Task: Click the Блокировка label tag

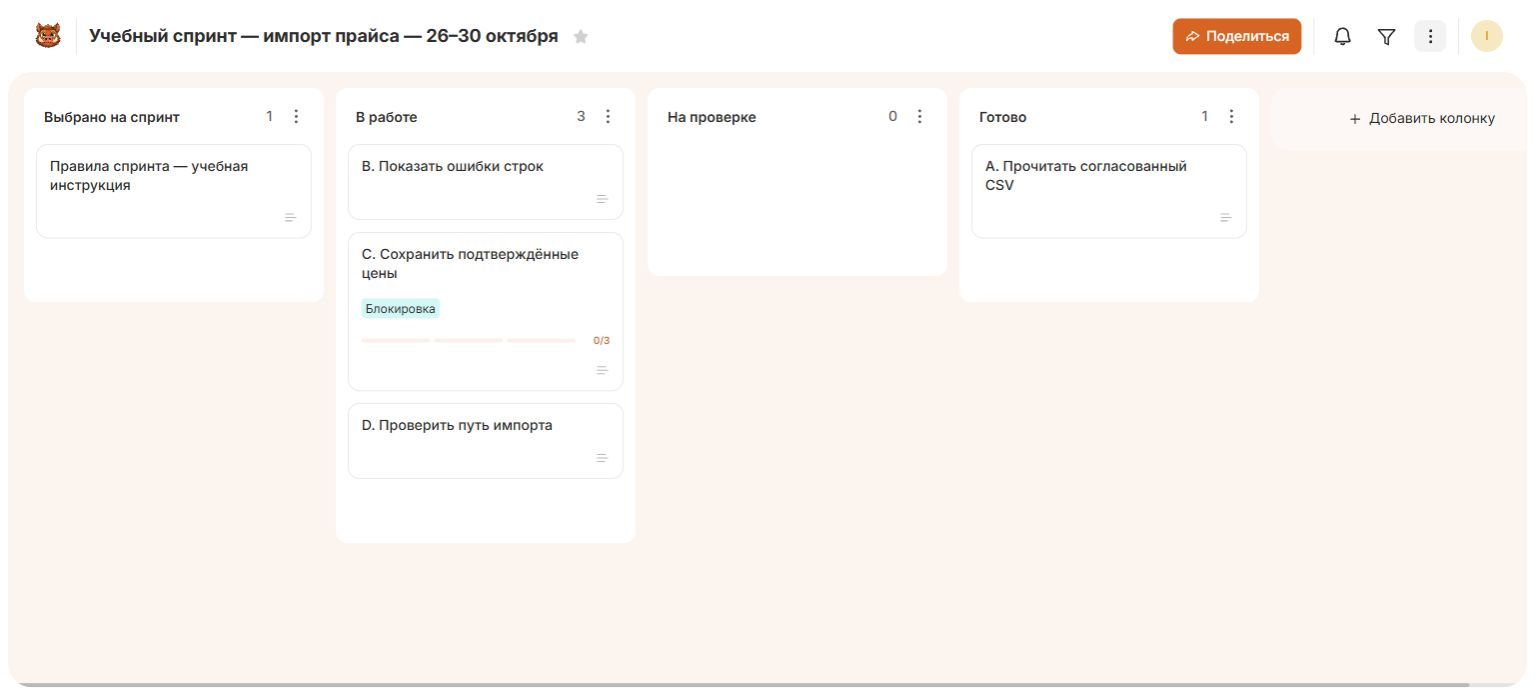Action: tap(400, 309)
